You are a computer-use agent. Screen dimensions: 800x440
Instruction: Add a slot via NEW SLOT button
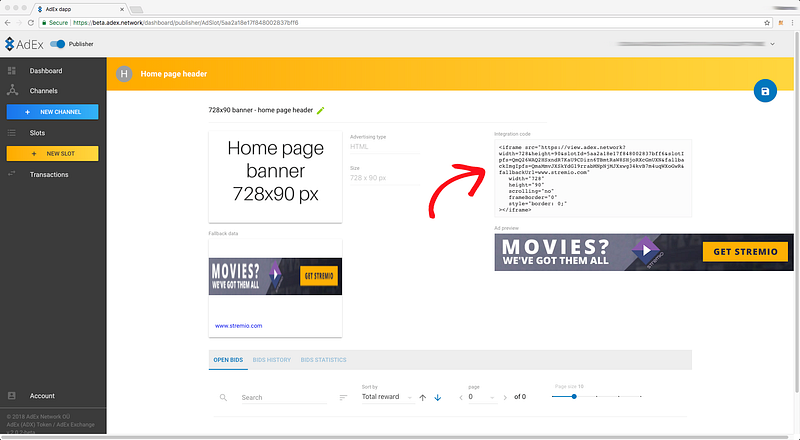53,154
